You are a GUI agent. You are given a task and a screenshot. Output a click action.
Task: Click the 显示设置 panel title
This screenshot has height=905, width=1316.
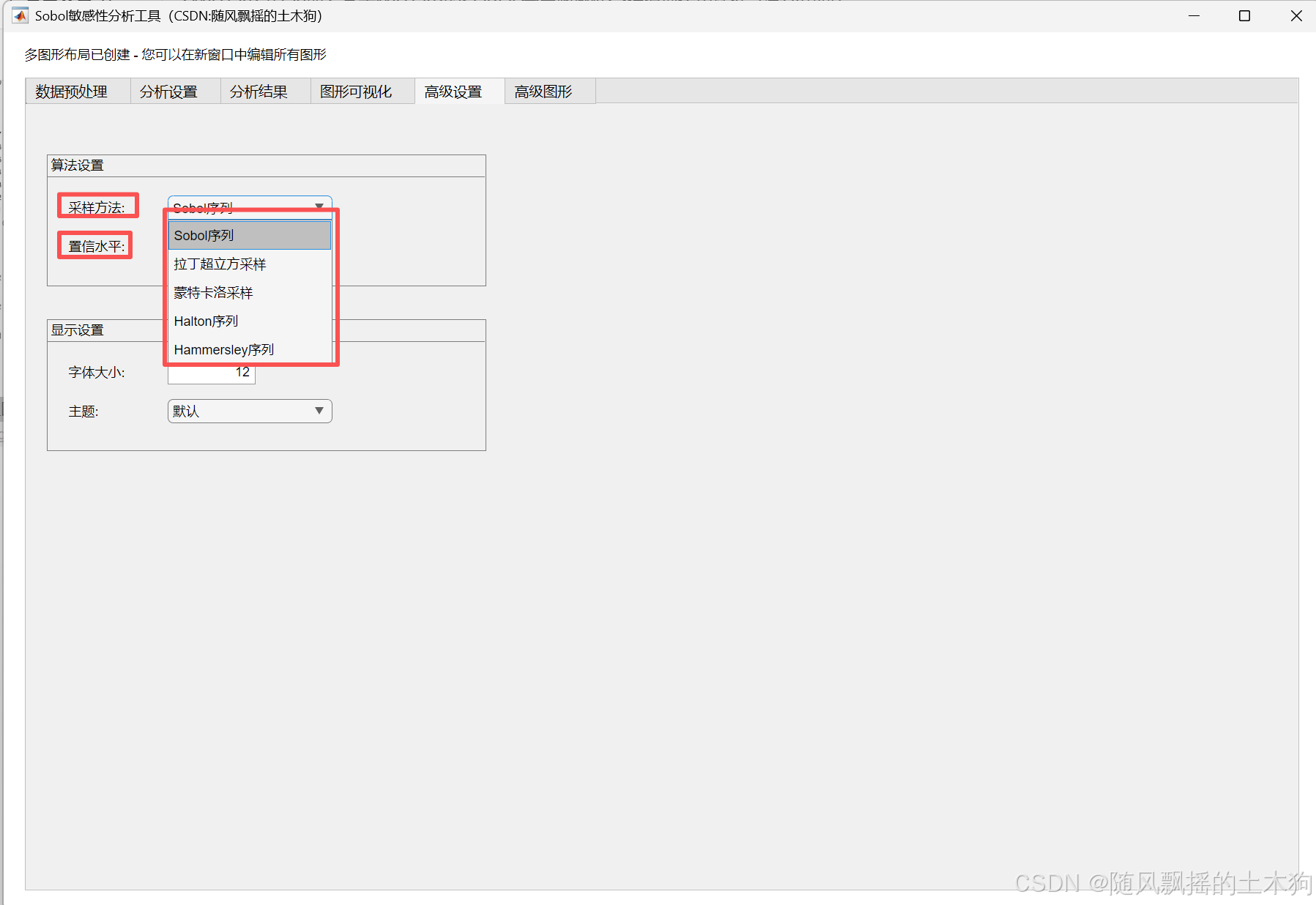click(78, 330)
